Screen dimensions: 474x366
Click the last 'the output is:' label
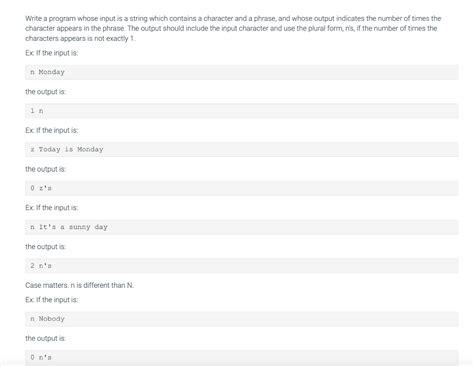[x=45, y=338]
